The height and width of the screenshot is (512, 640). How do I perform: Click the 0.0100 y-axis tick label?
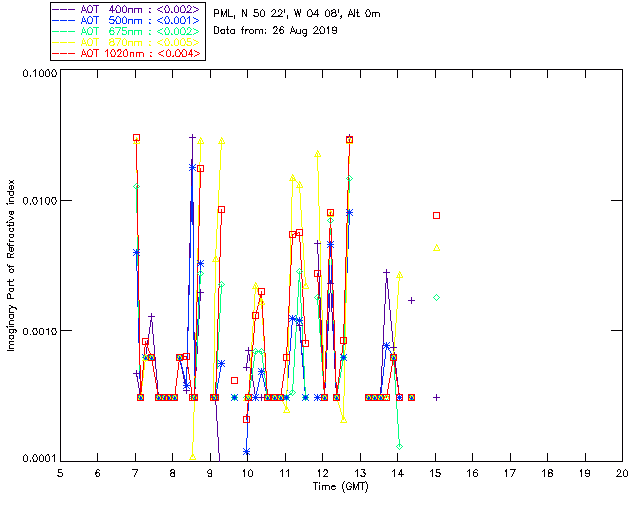(38, 202)
